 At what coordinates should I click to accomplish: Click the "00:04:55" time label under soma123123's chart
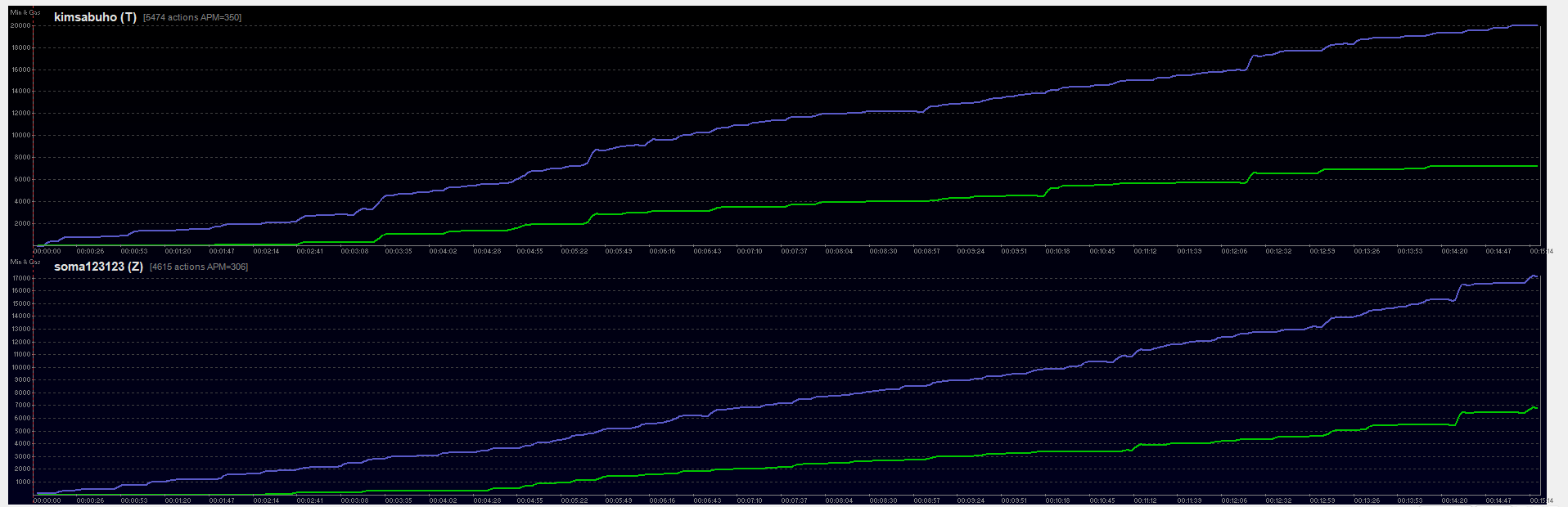pyautogui.click(x=530, y=500)
